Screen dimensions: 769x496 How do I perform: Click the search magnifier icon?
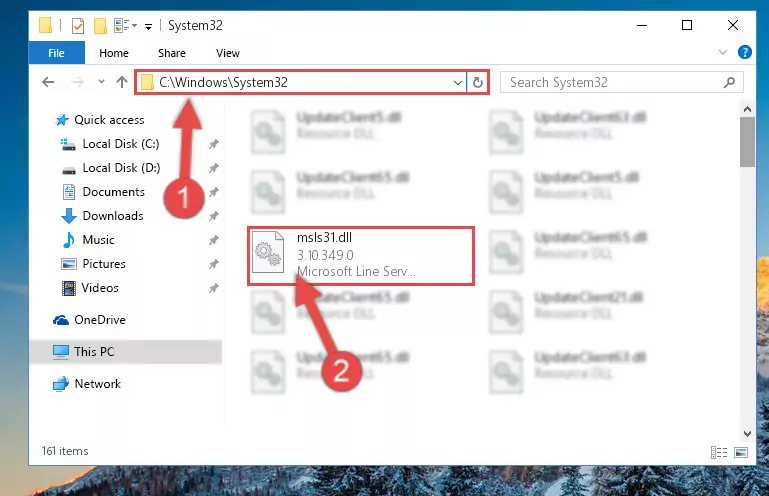coord(729,82)
